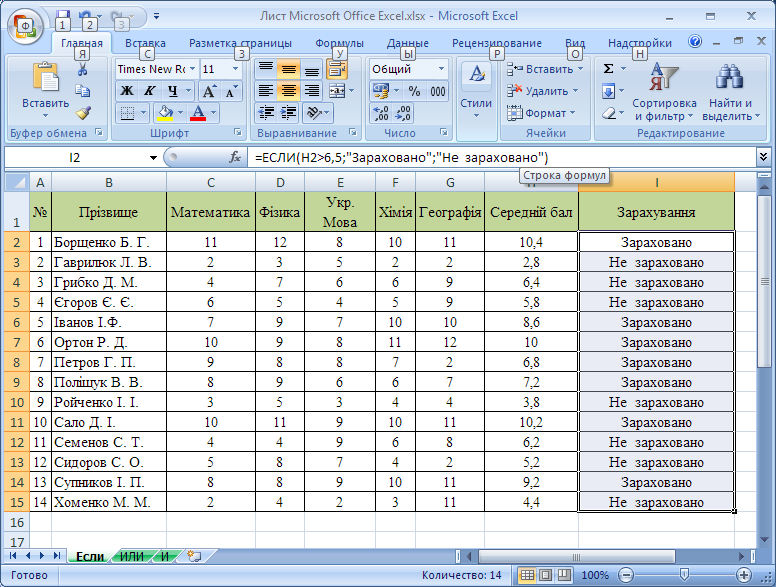Click the Office button orb
776x587 pixels.
click(25, 26)
